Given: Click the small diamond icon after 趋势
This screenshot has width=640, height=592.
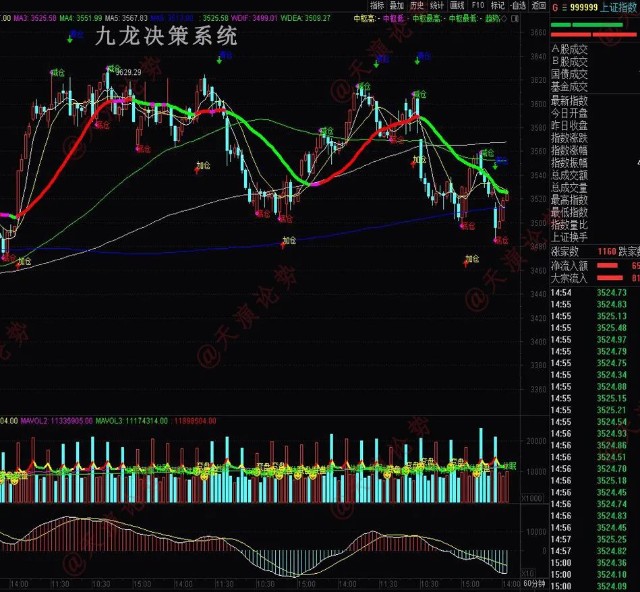Looking at the screenshot, I should click(x=504, y=19).
